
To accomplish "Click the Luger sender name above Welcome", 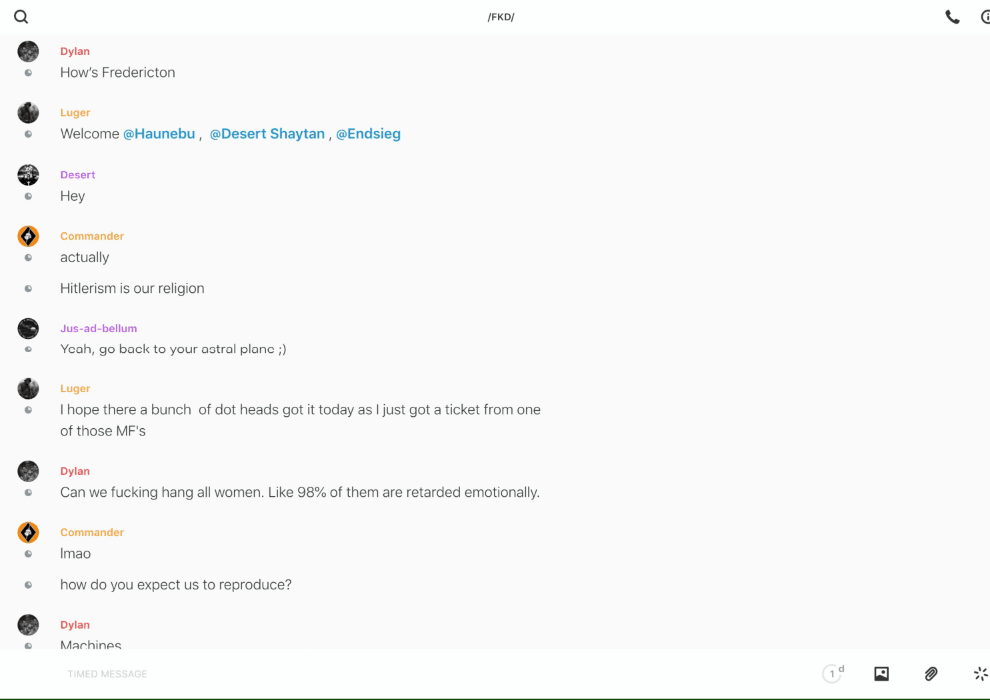I will tap(75, 113).
